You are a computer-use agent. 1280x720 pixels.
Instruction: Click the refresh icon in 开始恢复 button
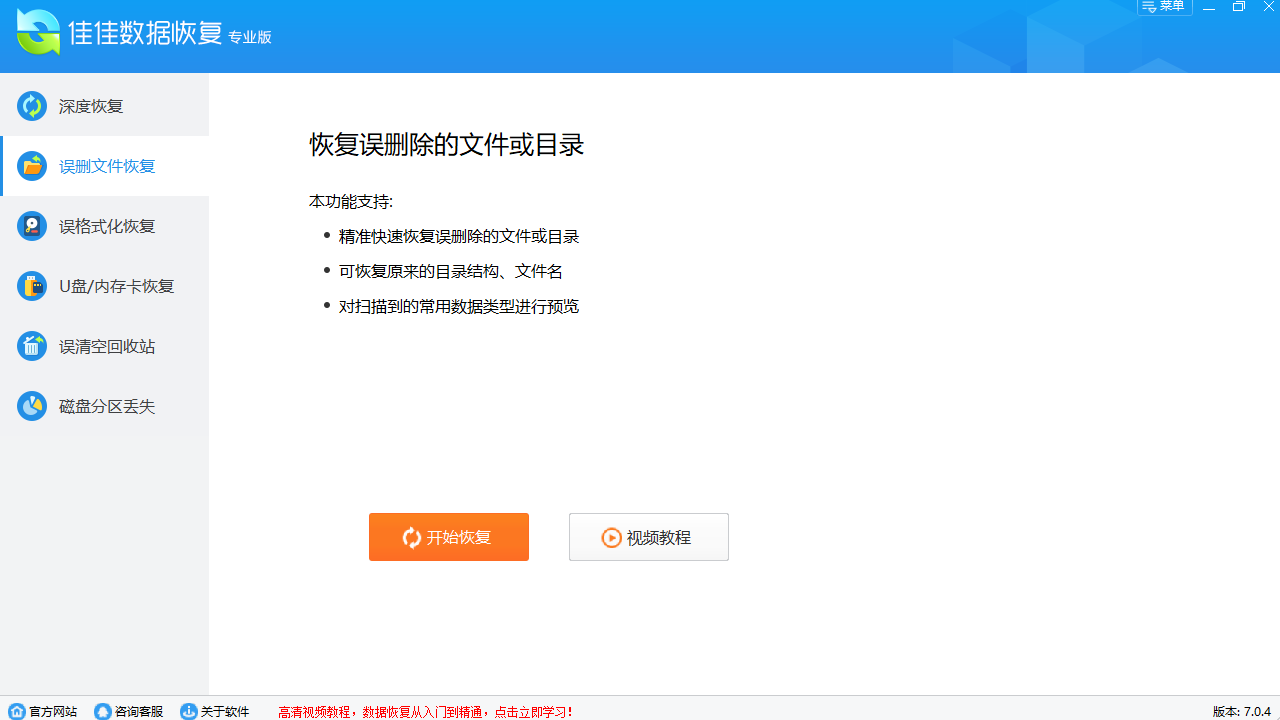click(412, 537)
